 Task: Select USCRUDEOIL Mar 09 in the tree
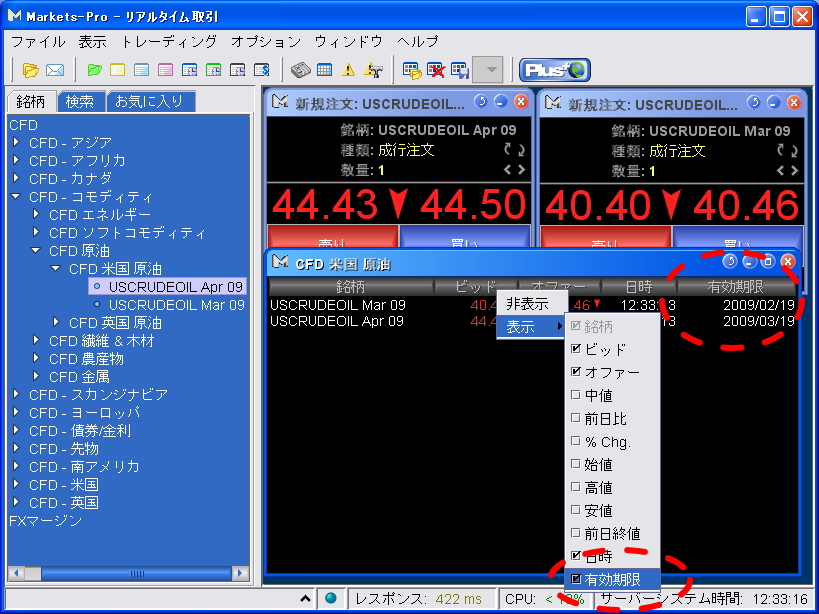[177, 304]
